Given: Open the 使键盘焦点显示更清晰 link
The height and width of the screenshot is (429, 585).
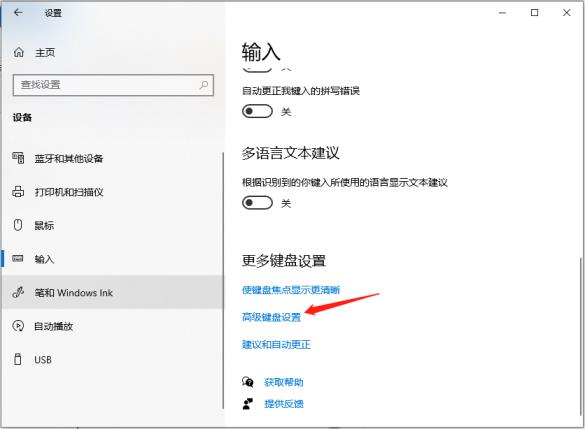Looking at the screenshot, I should click(x=291, y=290).
